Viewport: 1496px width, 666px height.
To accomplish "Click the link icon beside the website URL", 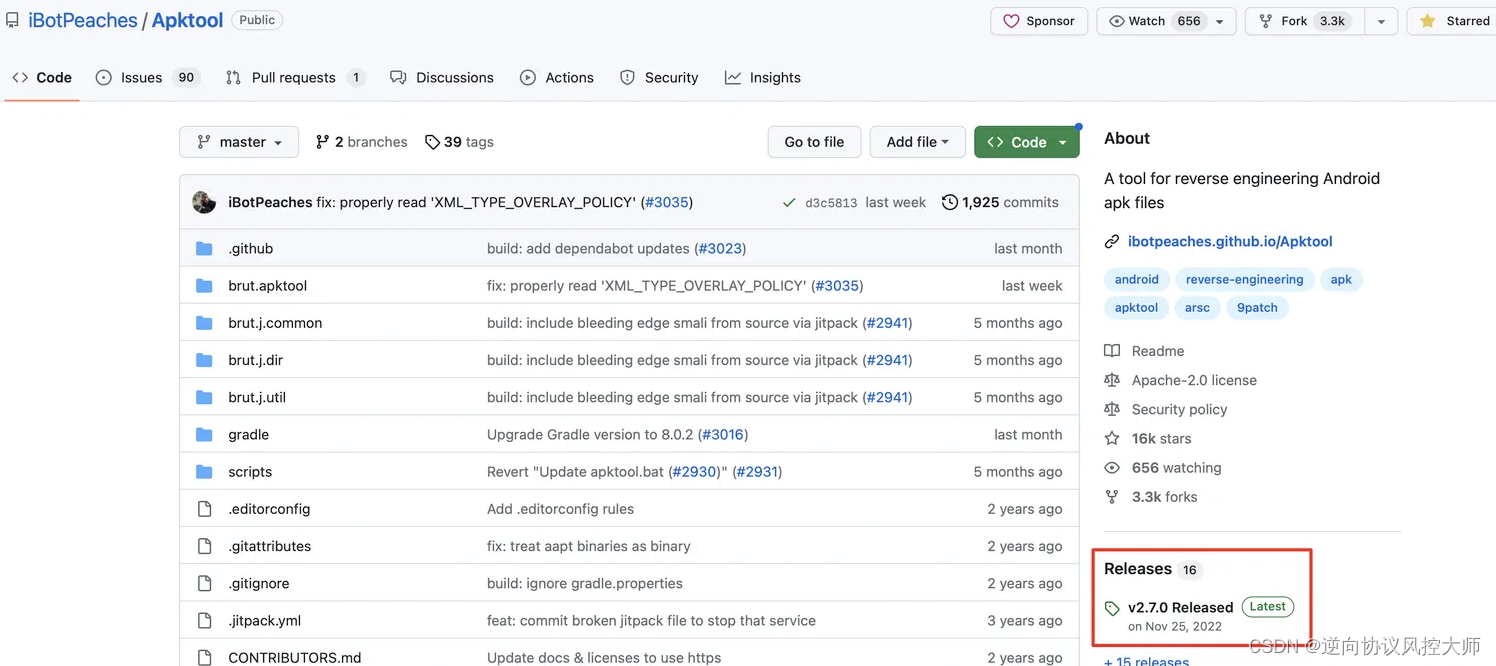I will 1112,242.
